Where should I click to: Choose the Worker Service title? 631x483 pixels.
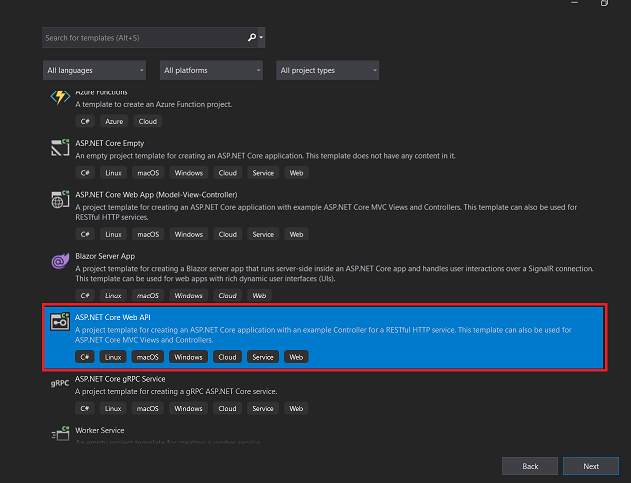tap(99, 430)
